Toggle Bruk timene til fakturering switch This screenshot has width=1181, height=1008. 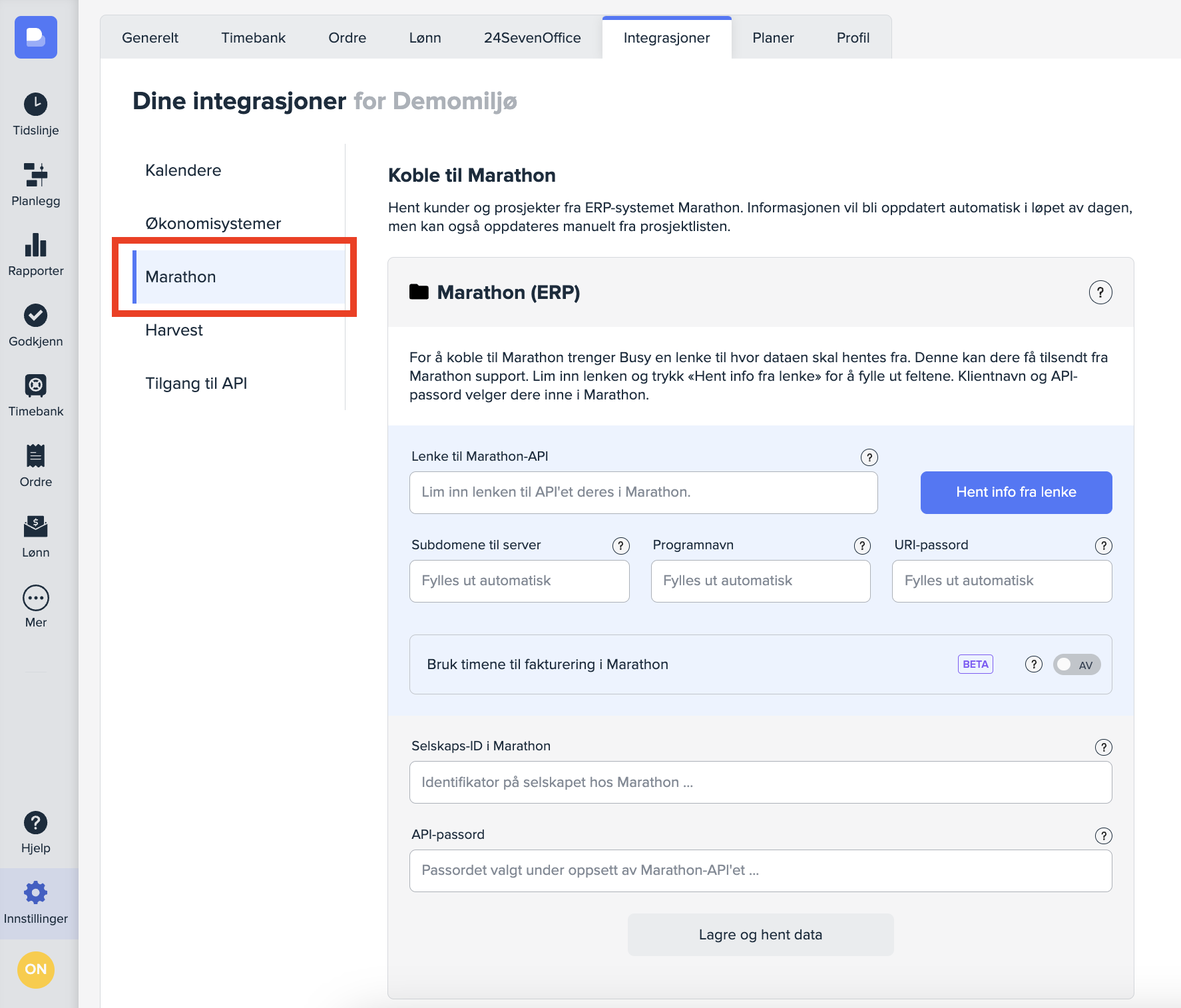coord(1076,664)
